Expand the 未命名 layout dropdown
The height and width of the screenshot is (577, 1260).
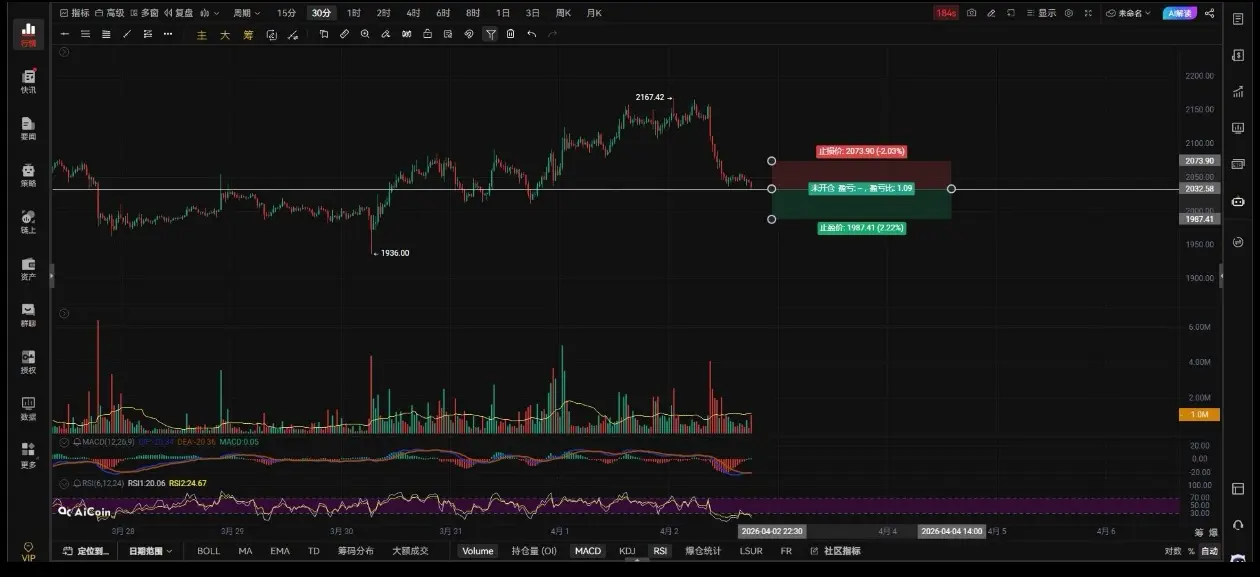[1129, 13]
